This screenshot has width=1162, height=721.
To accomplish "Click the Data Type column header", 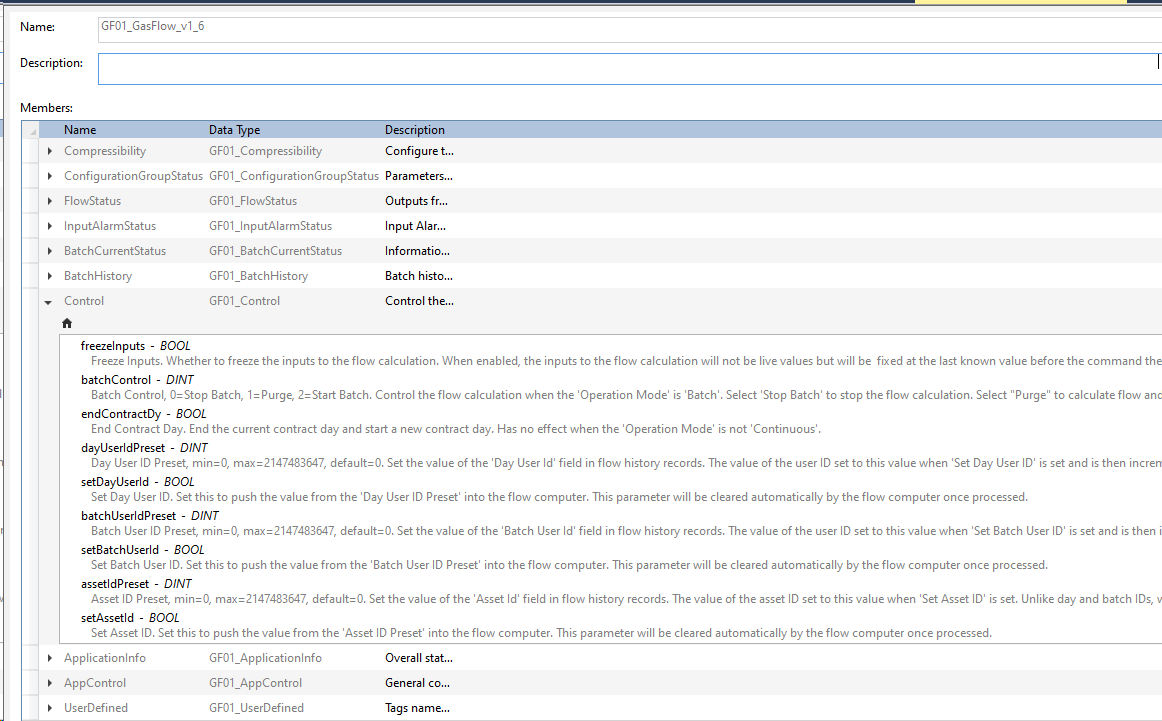I will (x=234, y=130).
